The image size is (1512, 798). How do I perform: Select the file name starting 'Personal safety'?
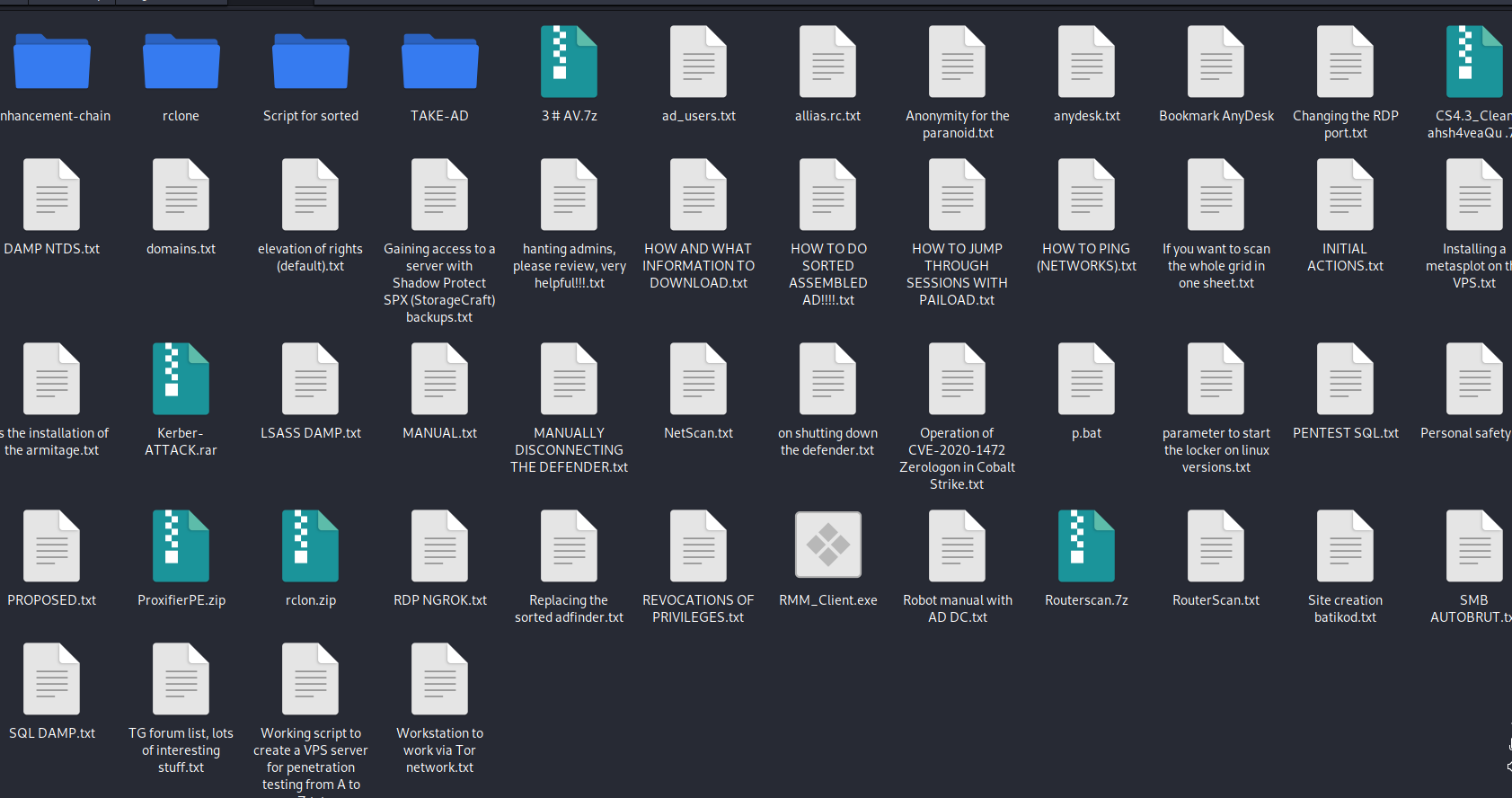pos(1466,433)
